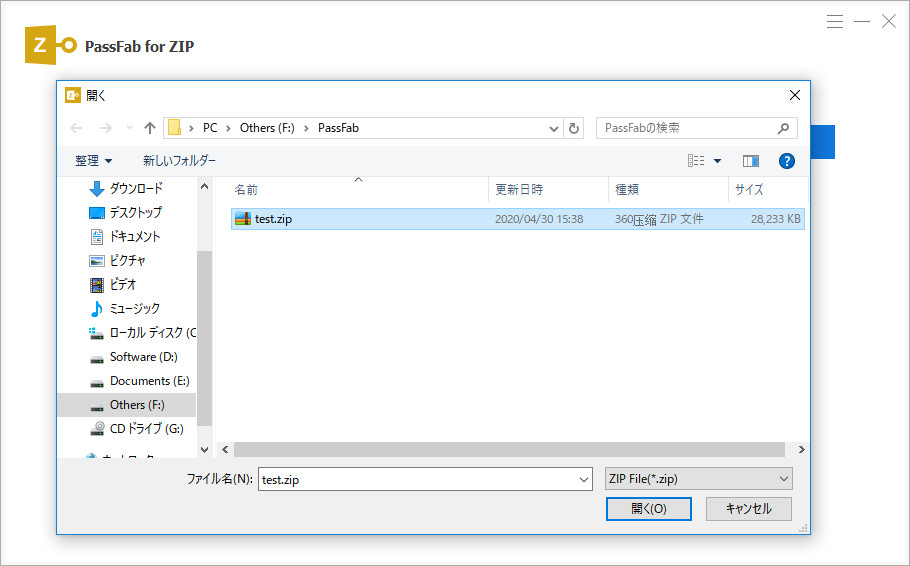Click horizontal scrollbar left arrow
Screen dimensions: 910x566
coord(225,449)
